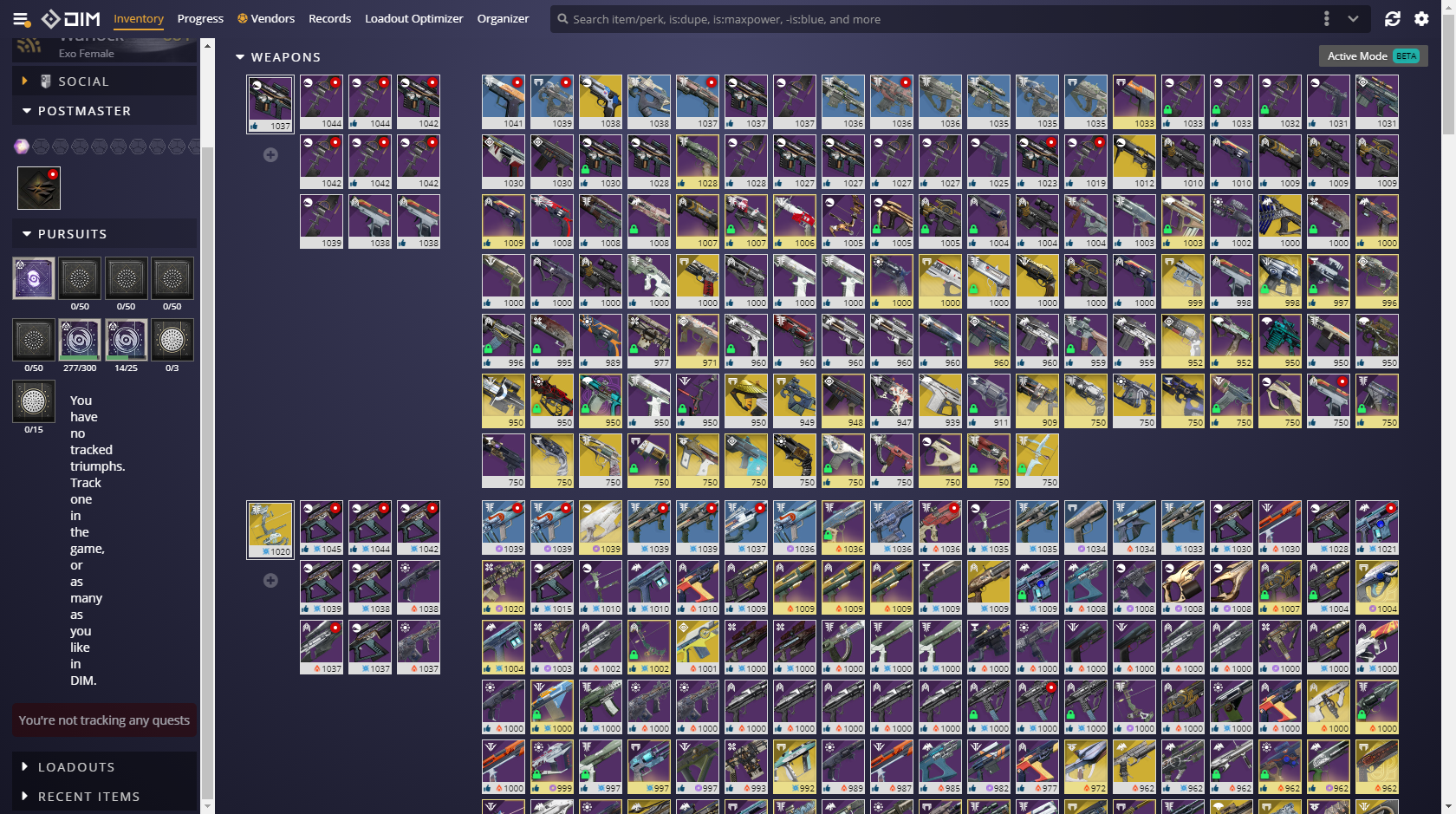Select the energy weapon with power 993

746,767
